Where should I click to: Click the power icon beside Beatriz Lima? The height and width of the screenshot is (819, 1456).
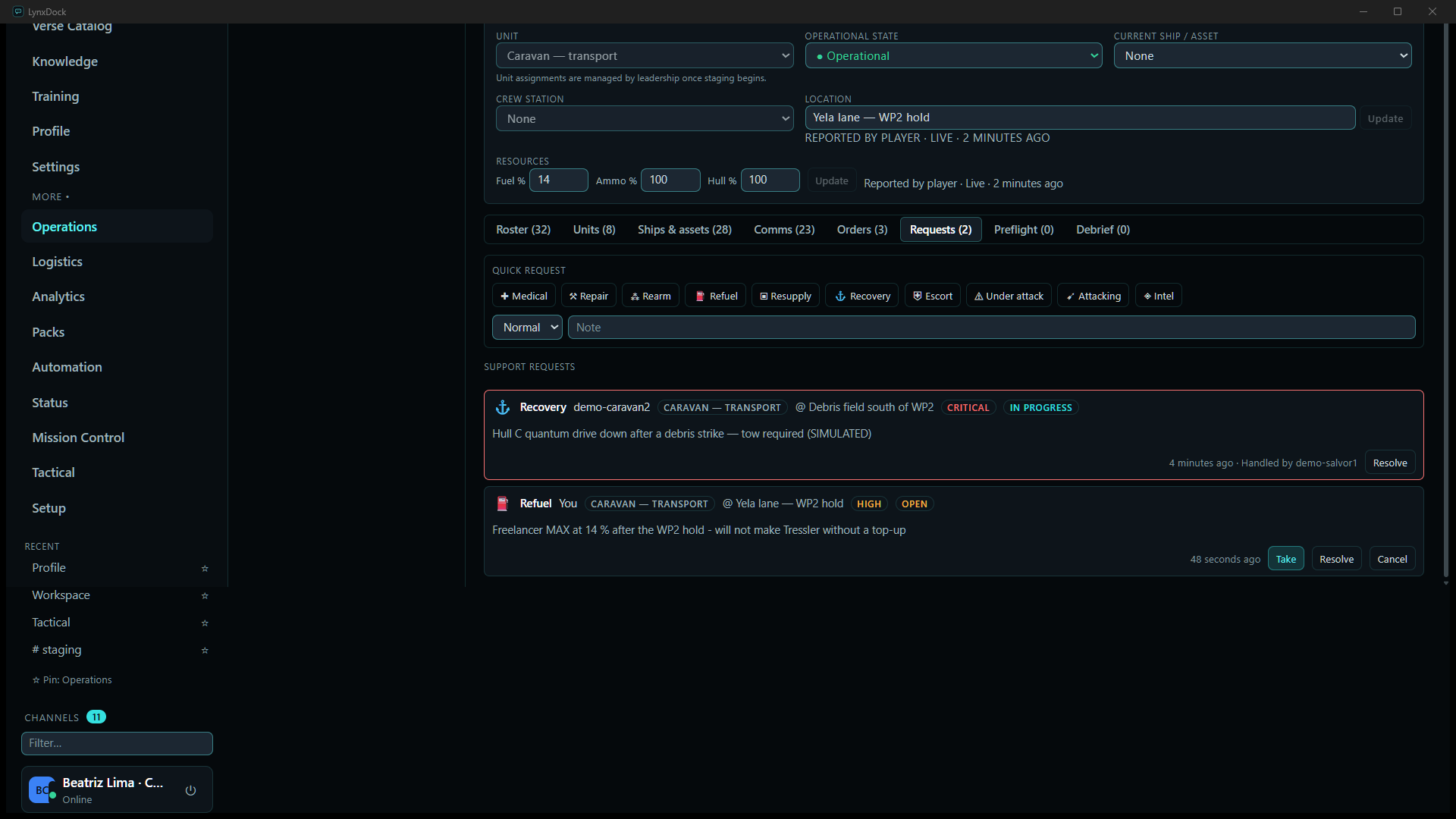[x=190, y=790]
